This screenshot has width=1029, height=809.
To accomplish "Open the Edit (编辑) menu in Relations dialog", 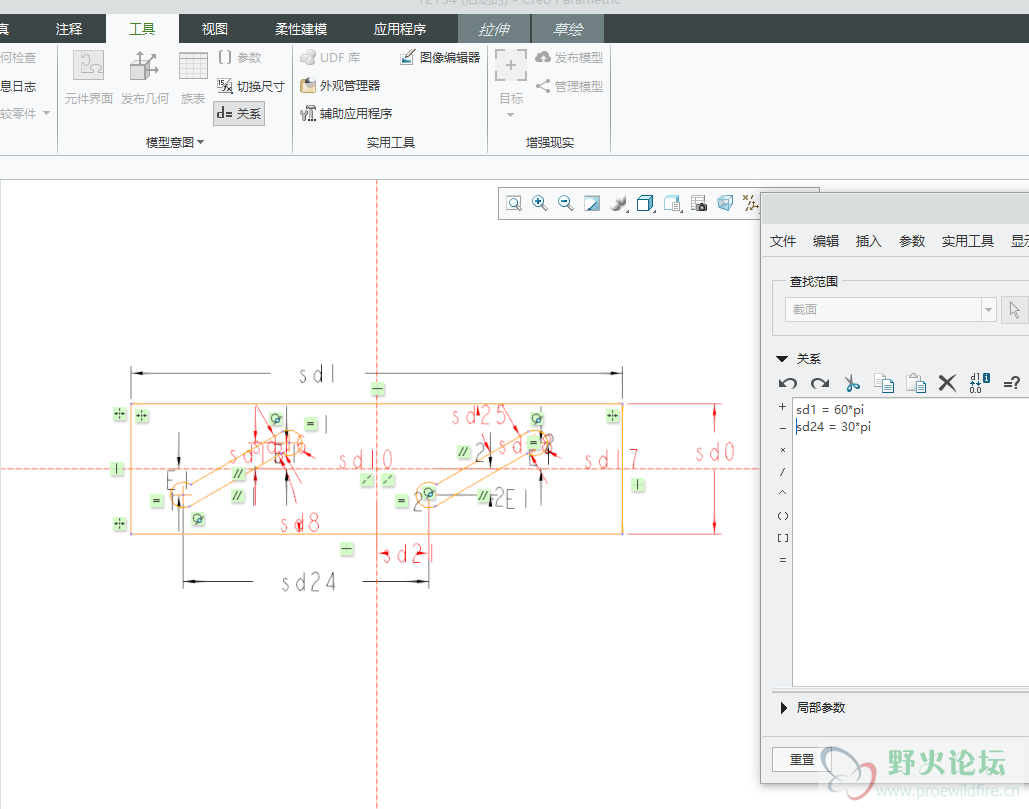I will tap(826, 241).
